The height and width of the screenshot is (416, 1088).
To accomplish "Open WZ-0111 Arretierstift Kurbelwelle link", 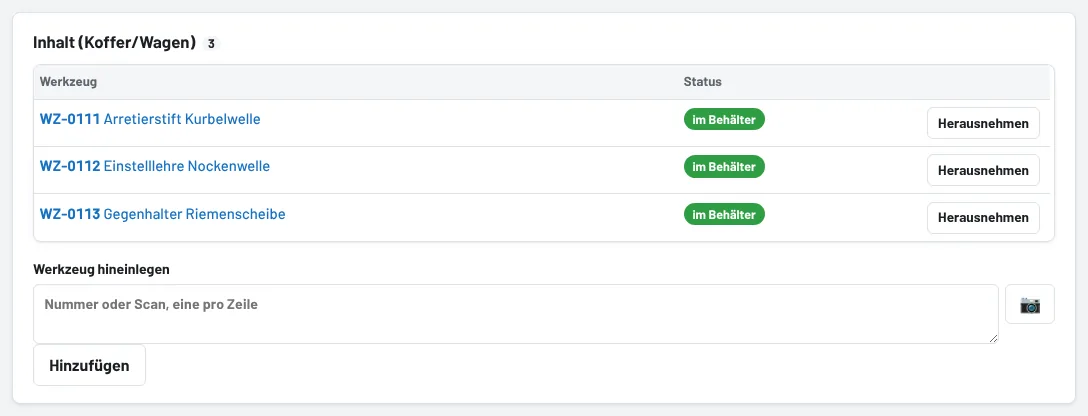I will pos(150,119).
